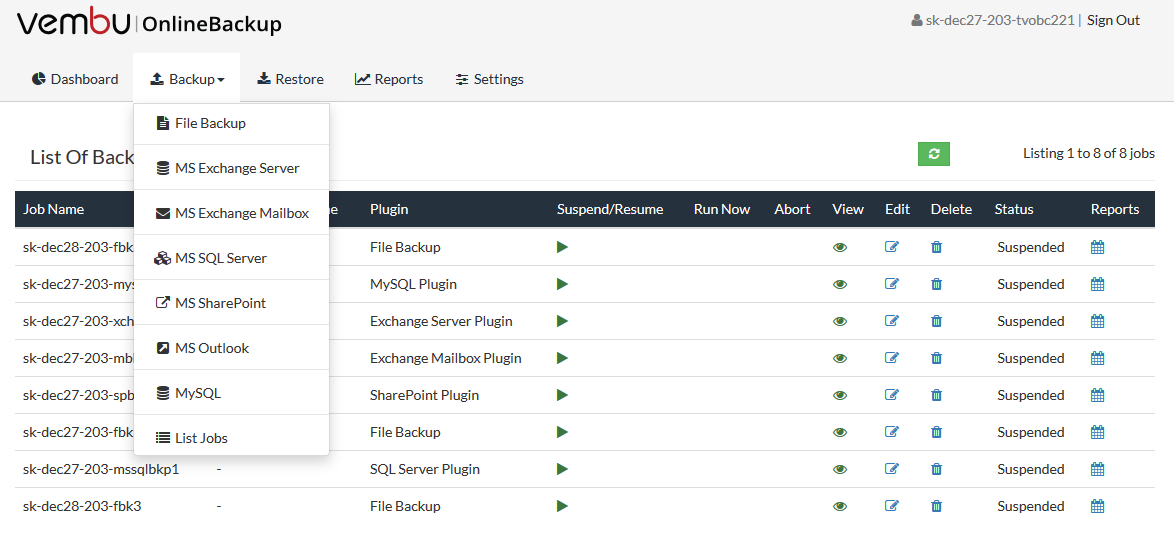Open reports calendar for Exchange Mailbox Plugin

point(1098,358)
